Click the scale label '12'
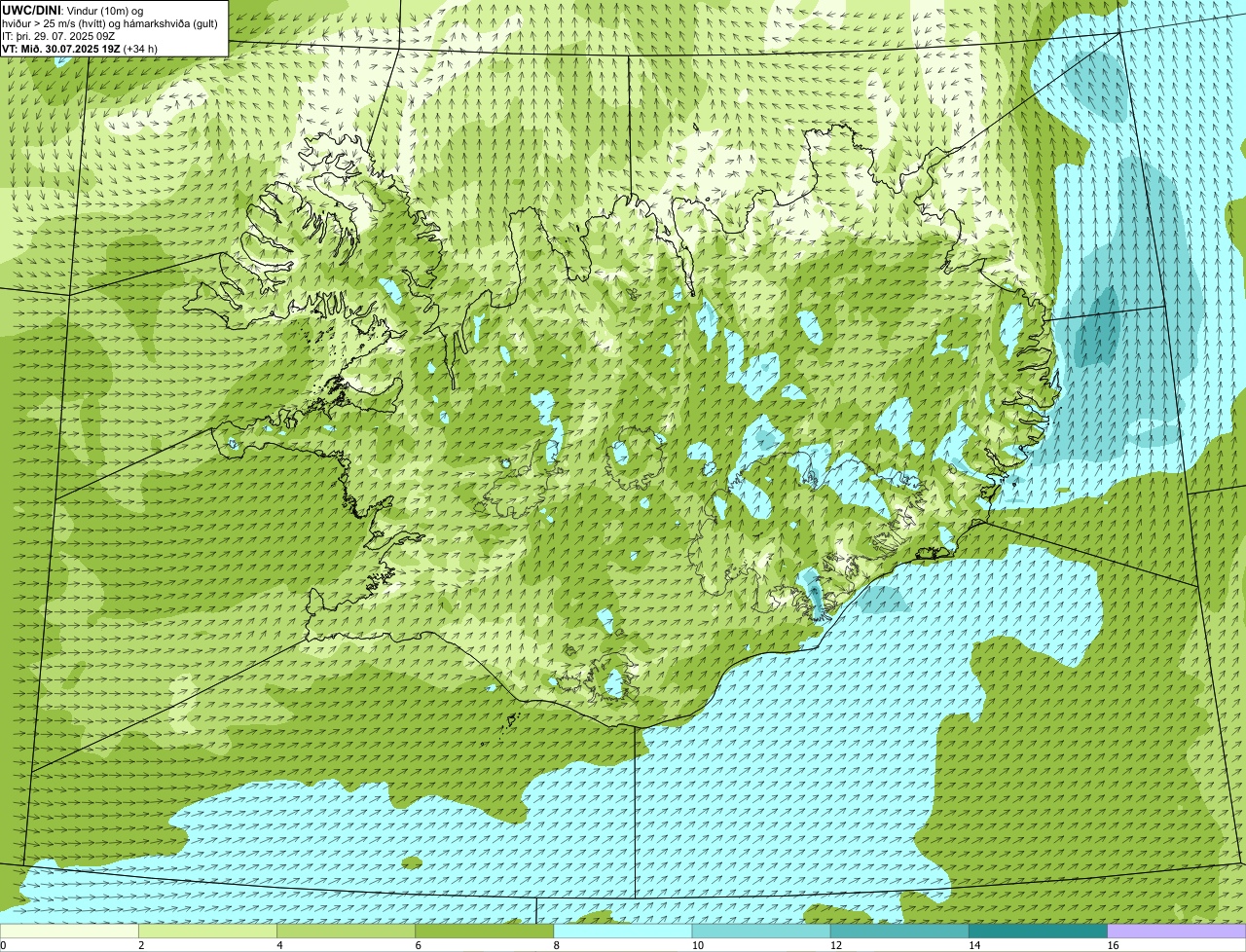Image resolution: width=1246 pixels, height=952 pixels. point(836,945)
